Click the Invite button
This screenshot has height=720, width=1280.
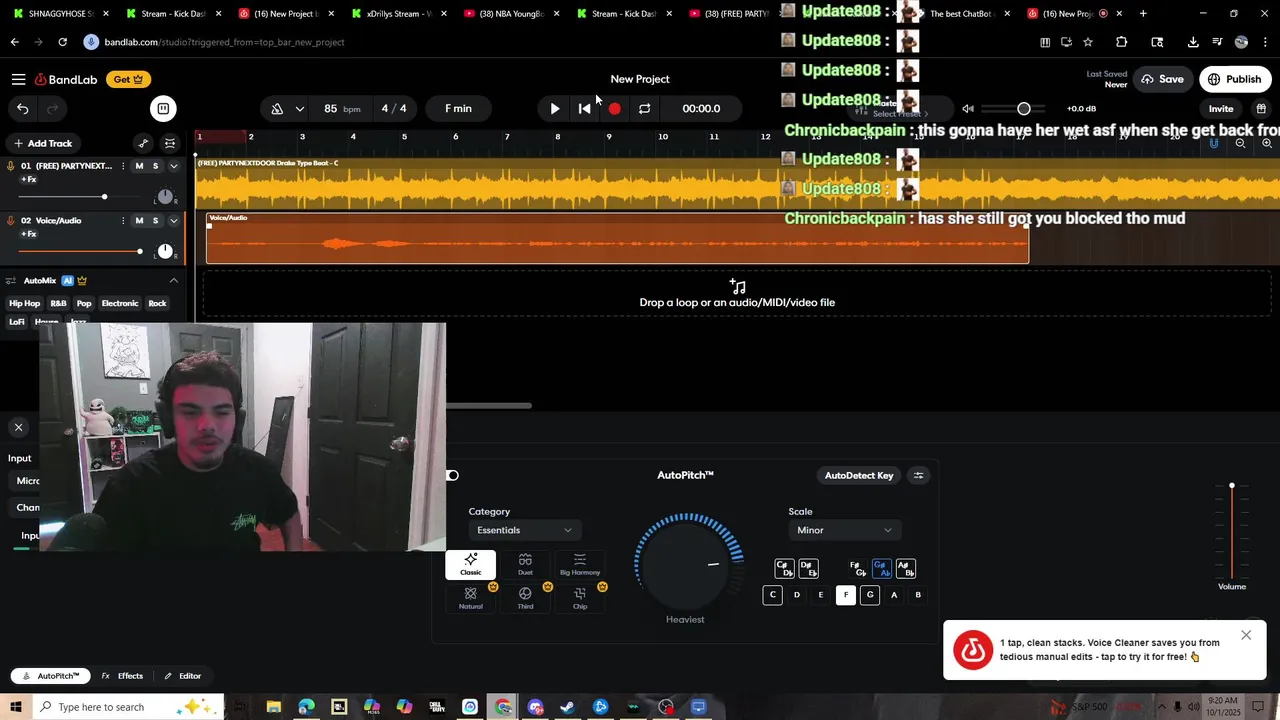[1221, 109]
